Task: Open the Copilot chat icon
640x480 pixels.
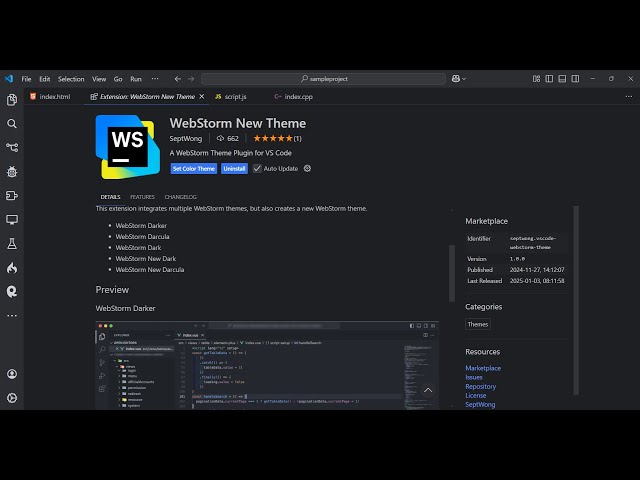Action: pyautogui.click(x=456, y=78)
